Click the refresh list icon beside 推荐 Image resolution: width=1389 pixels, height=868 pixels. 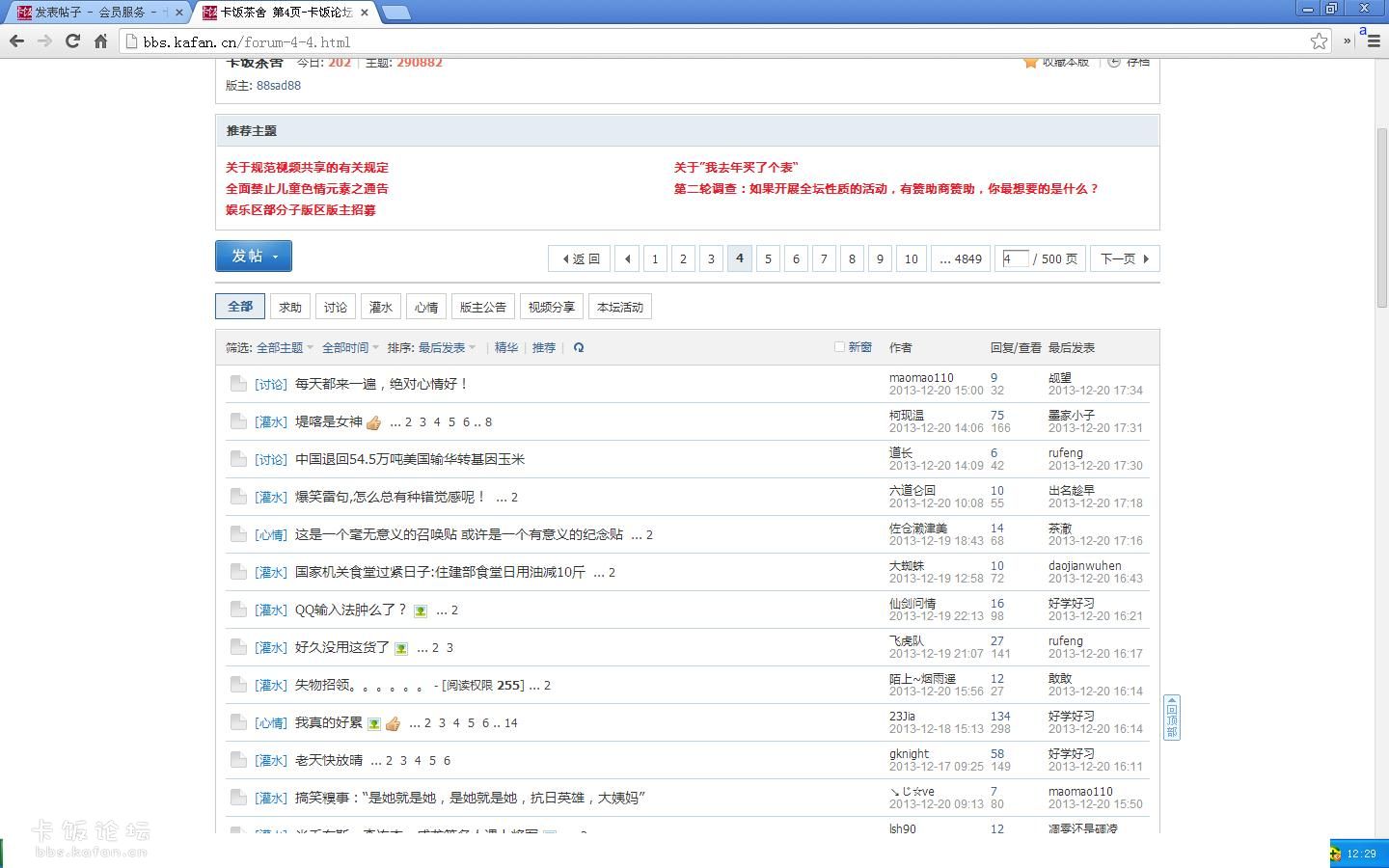point(579,347)
